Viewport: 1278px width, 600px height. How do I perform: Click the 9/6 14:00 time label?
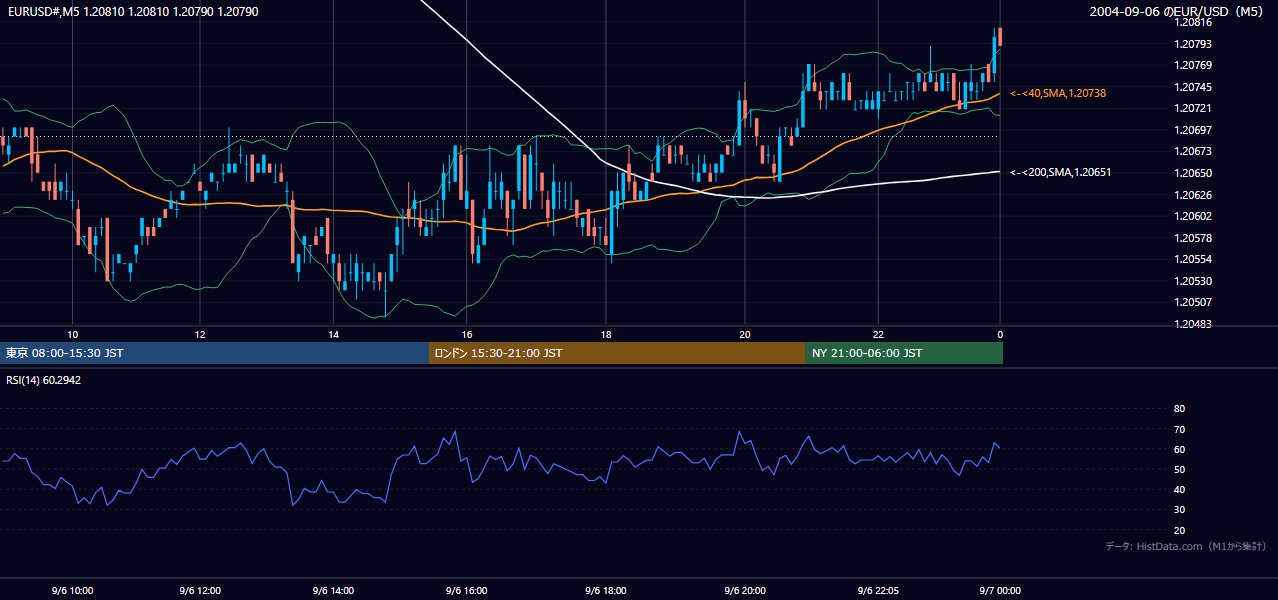tap(333, 590)
